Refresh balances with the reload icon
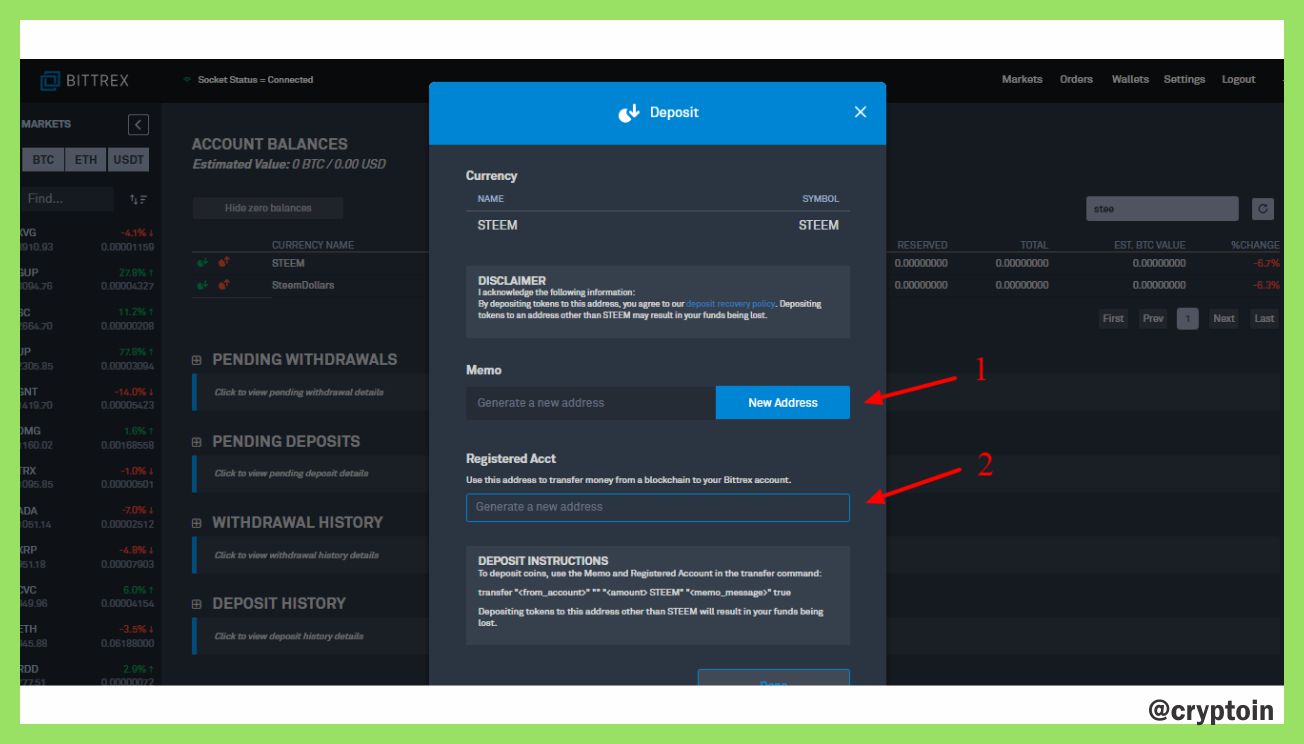This screenshot has height=744, width=1304. (1263, 209)
